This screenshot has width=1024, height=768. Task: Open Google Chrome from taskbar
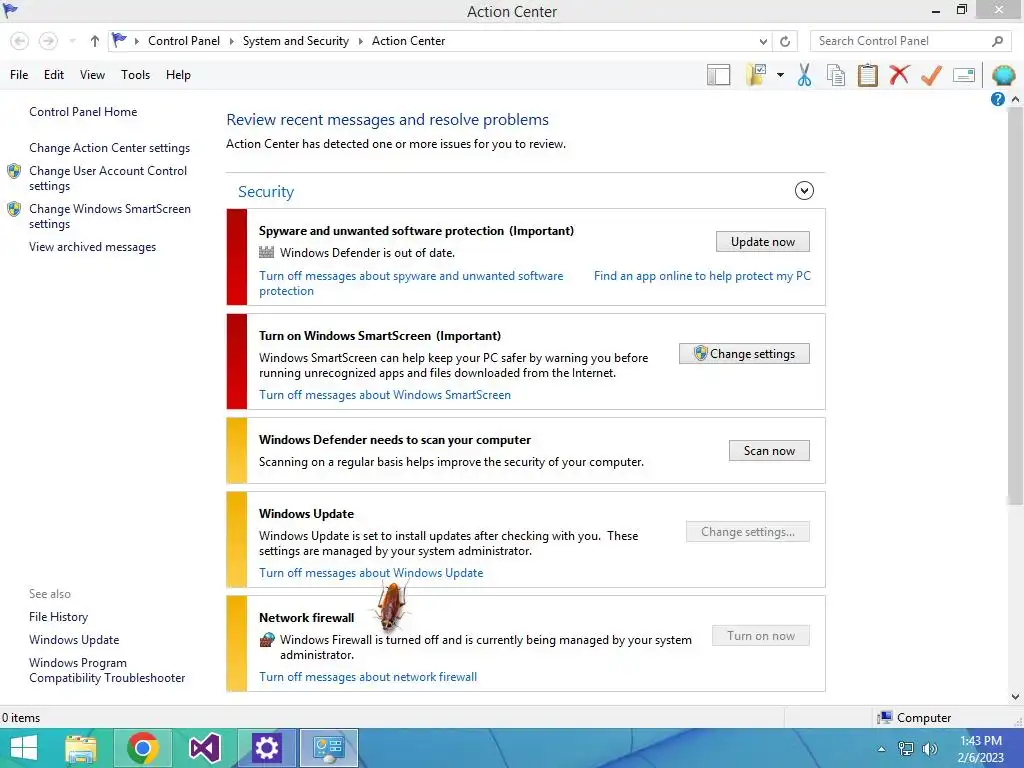(x=143, y=748)
